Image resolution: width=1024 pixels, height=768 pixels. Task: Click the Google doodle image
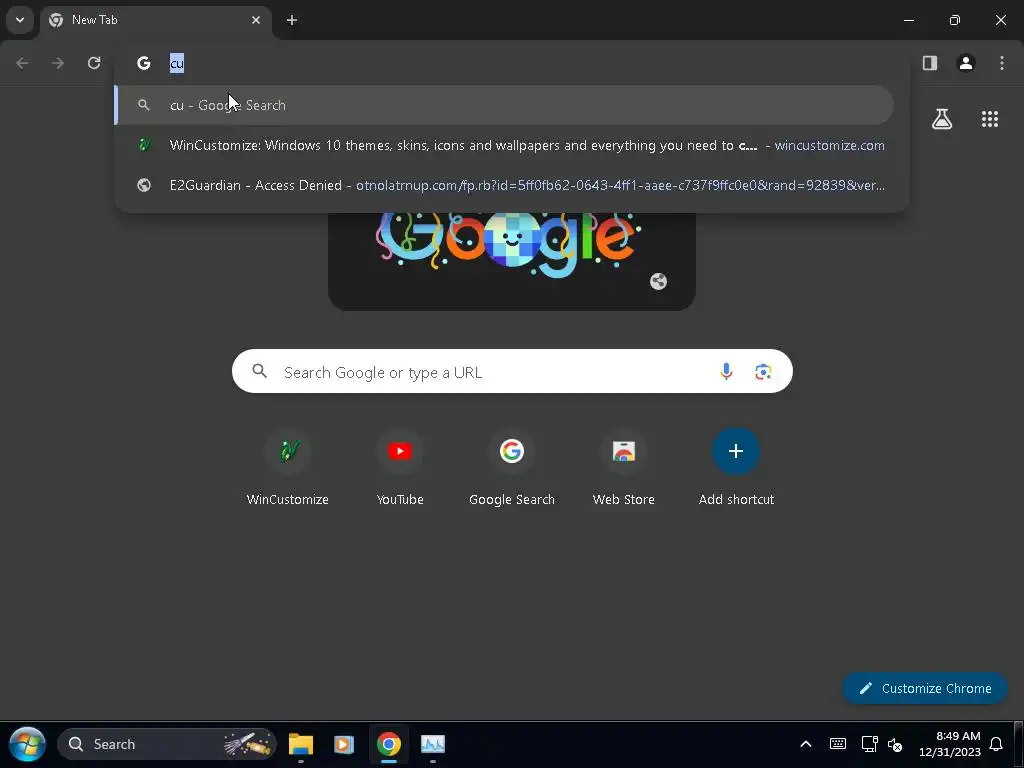tap(511, 261)
